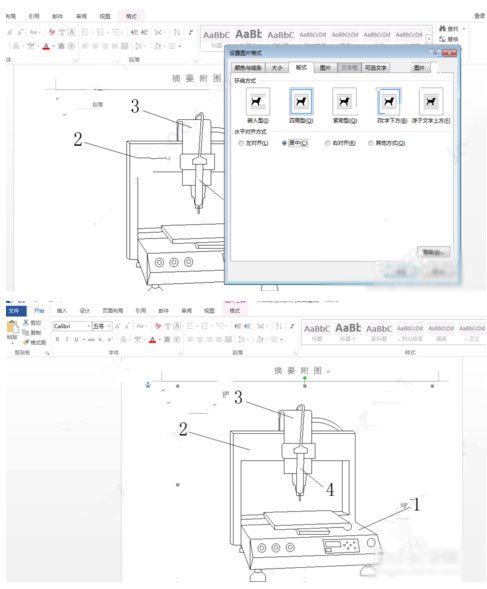Clear formatting in the window with 文件 tab
The height and width of the screenshot is (589, 487).
[x=158, y=326]
